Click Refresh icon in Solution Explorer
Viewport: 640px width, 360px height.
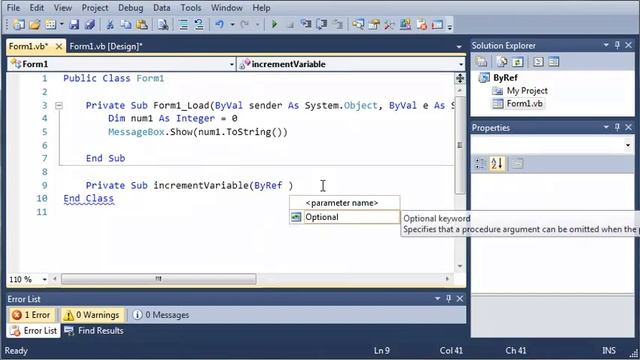click(518, 62)
